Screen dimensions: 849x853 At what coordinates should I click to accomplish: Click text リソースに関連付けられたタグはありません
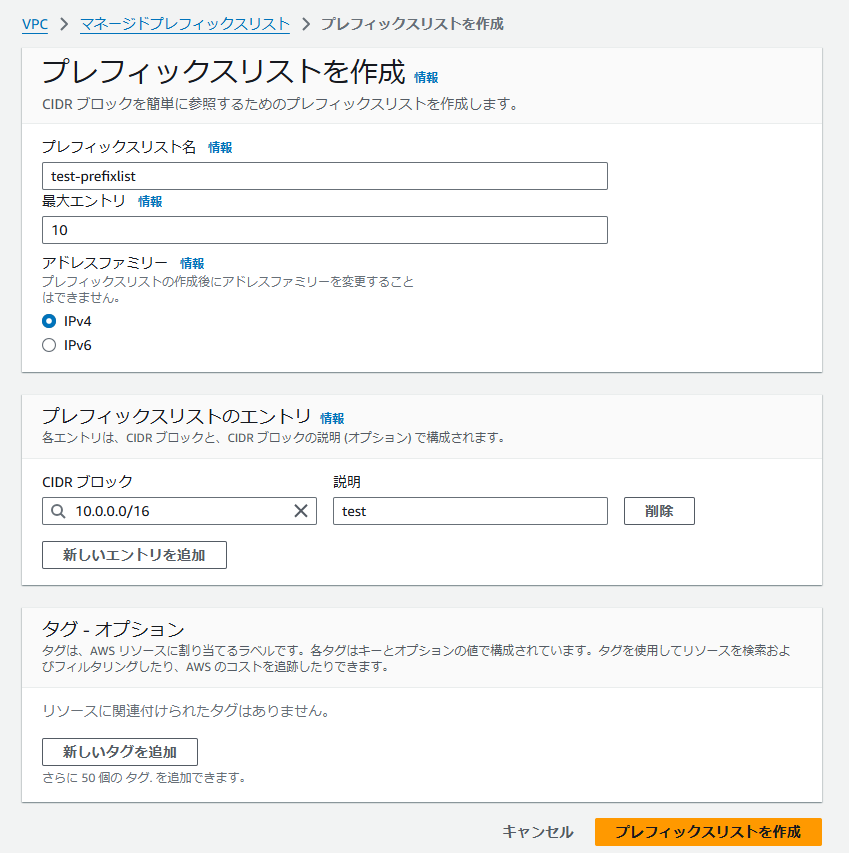tap(185, 711)
